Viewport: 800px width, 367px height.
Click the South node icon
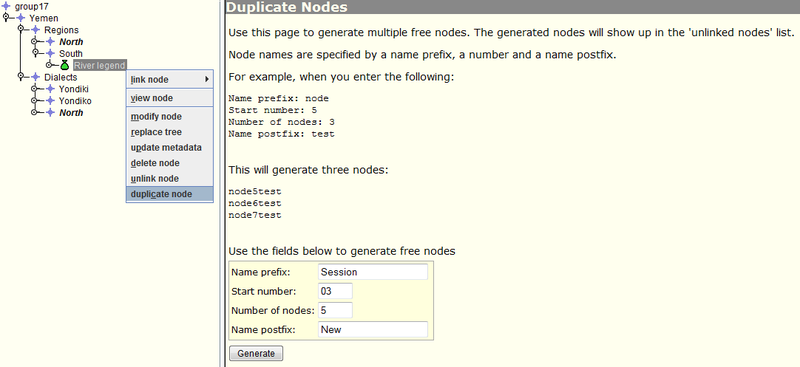tap(50, 54)
